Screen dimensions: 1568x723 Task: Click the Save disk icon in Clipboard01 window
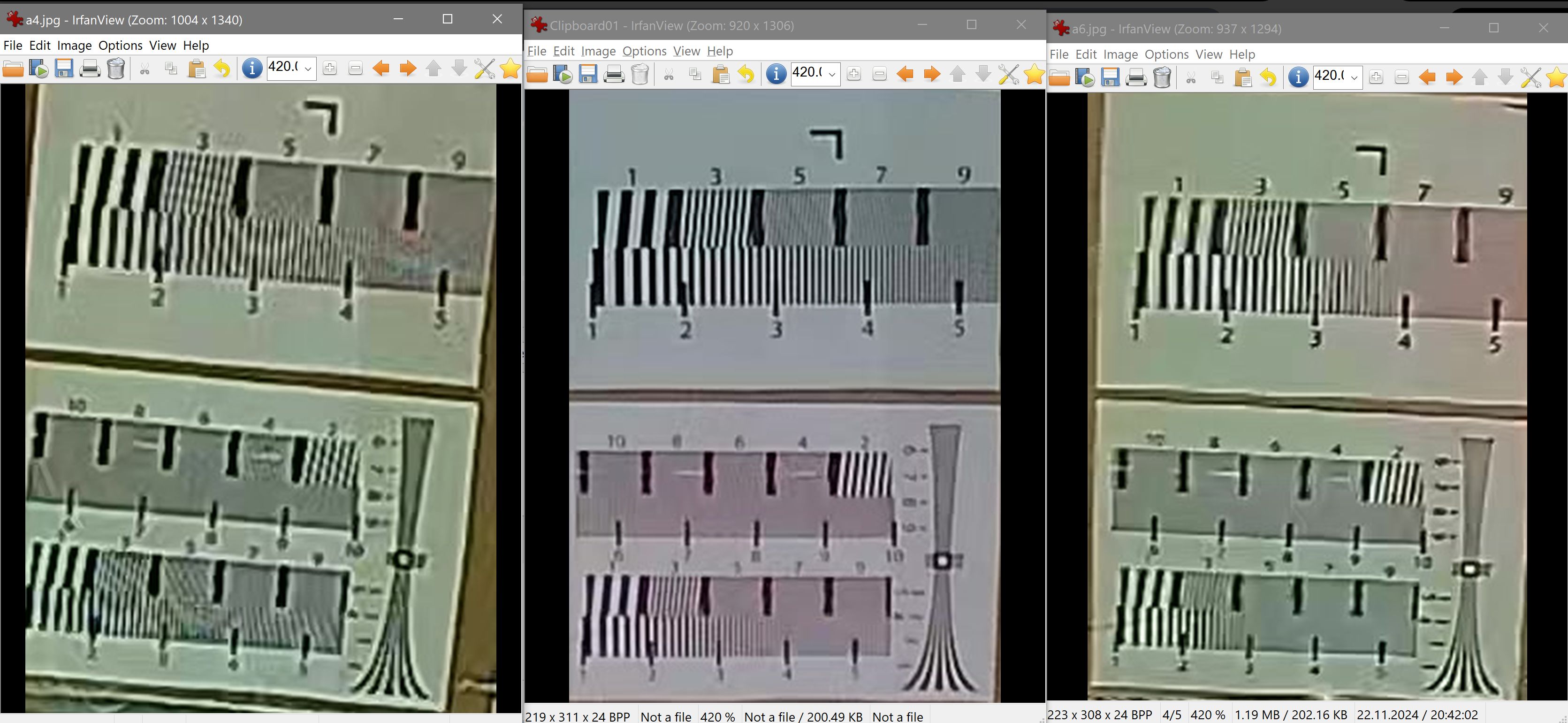coord(588,74)
